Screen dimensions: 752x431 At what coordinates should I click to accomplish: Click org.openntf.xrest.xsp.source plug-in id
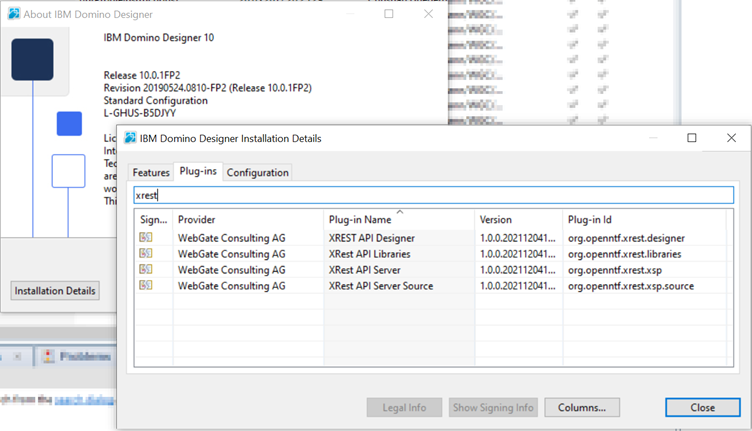631,286
